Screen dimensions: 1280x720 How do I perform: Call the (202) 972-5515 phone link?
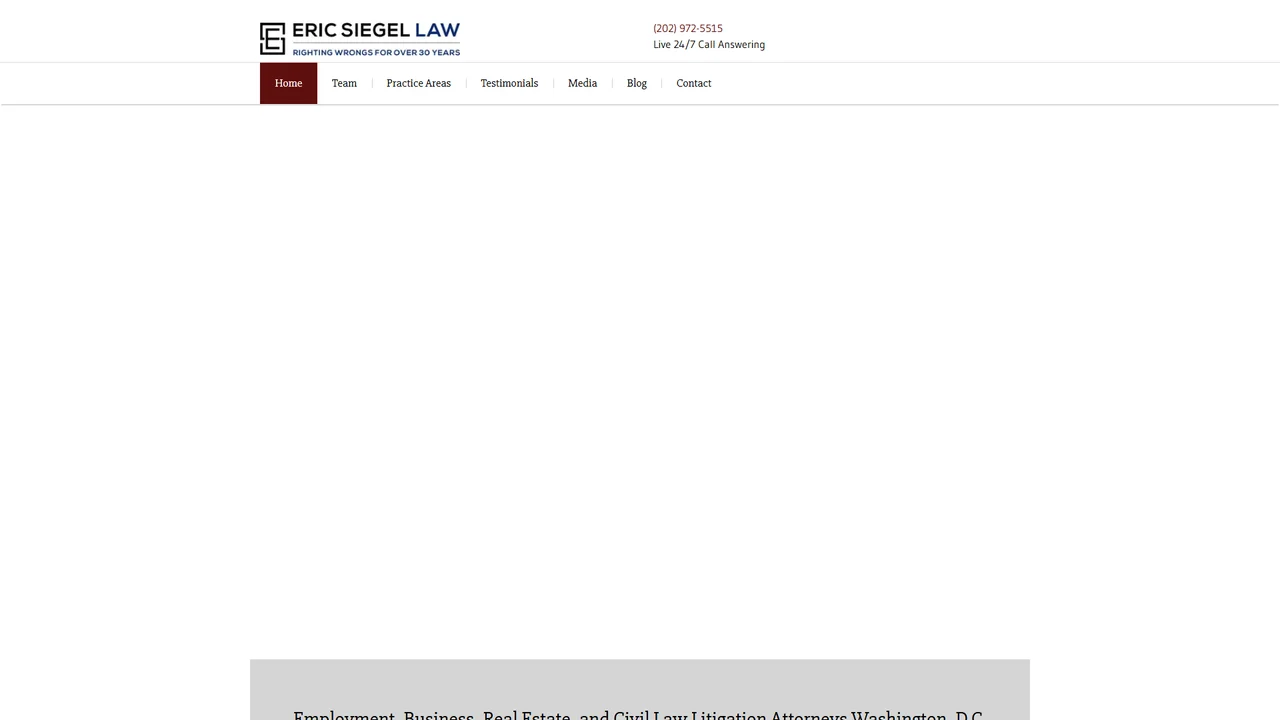(x=688, y=28)
